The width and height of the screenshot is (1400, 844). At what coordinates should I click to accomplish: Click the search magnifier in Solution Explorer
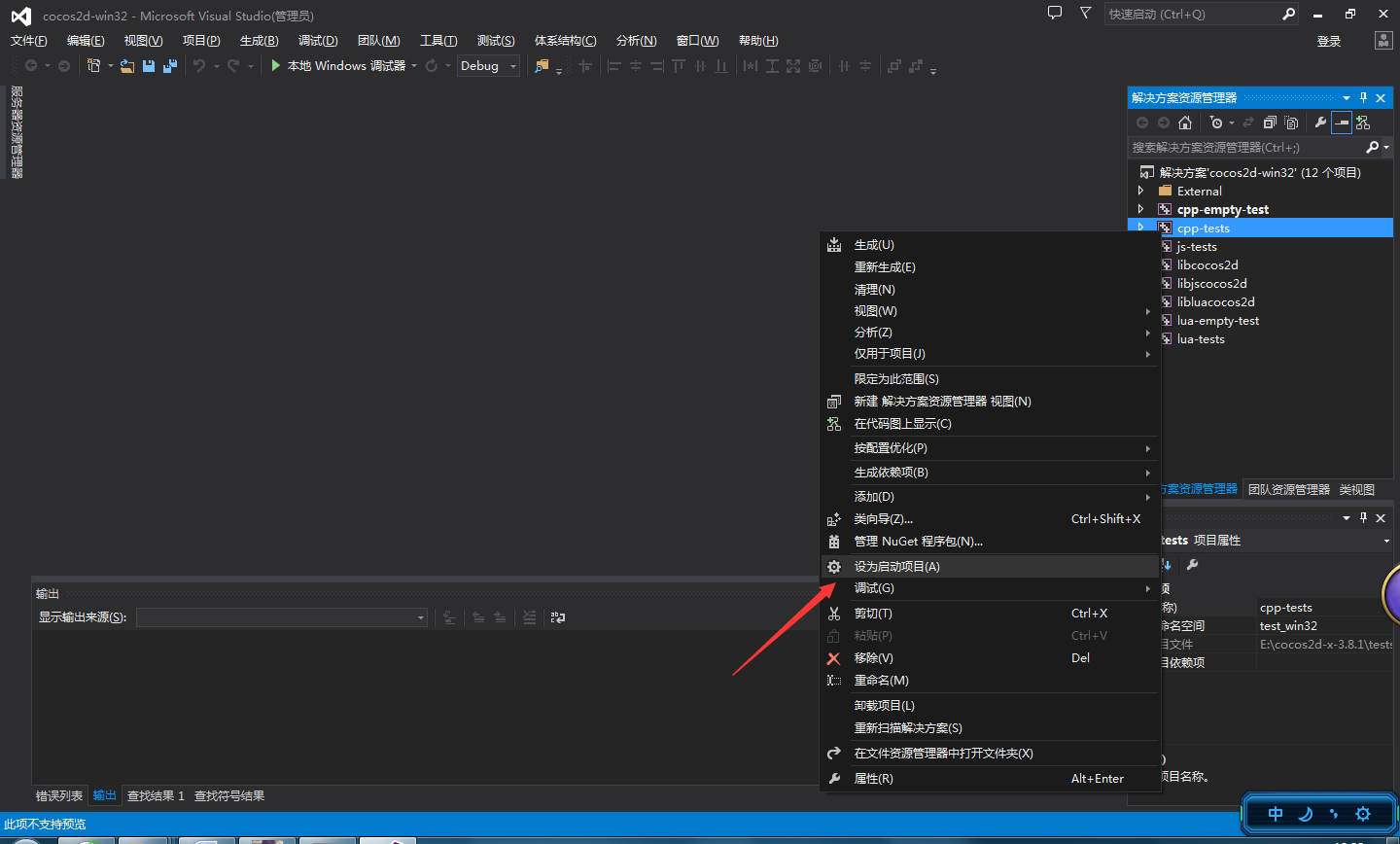click(x=1372, y=147)
